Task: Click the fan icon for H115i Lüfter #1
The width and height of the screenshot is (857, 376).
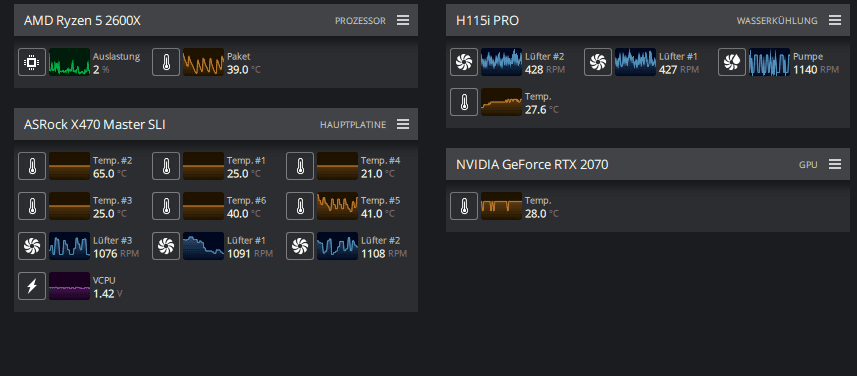Action: tap(598, 62)
